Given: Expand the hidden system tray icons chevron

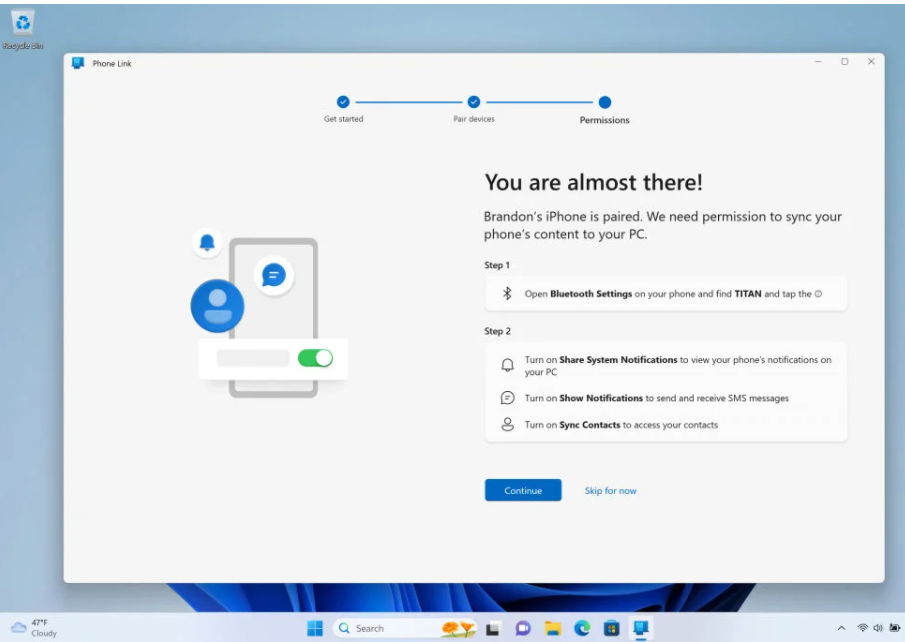Looking at the screenshot, I should [x=841, y=628].
